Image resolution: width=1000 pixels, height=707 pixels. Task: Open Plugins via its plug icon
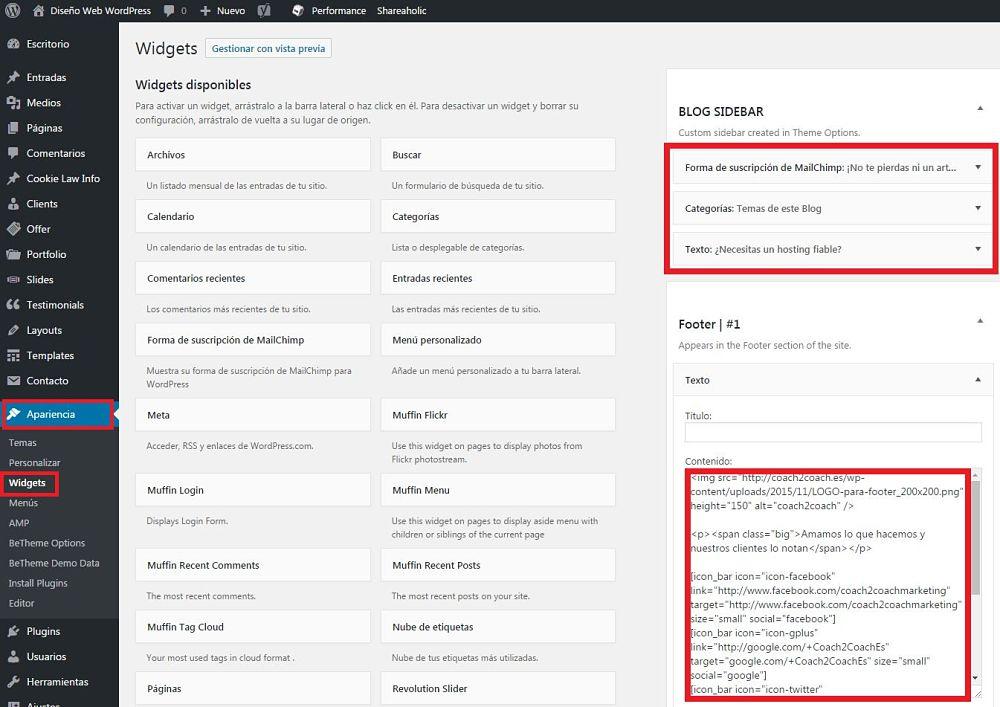14,631
